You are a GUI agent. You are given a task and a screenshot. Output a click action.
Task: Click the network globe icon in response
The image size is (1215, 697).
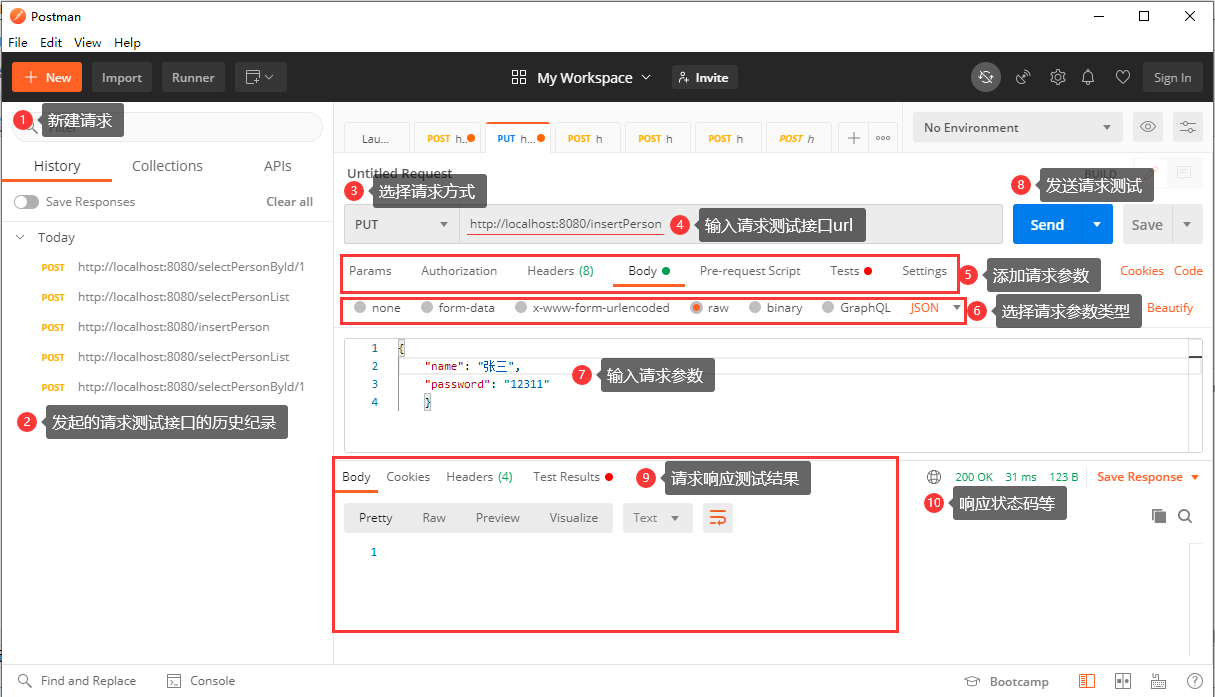[x=934, y=477]
